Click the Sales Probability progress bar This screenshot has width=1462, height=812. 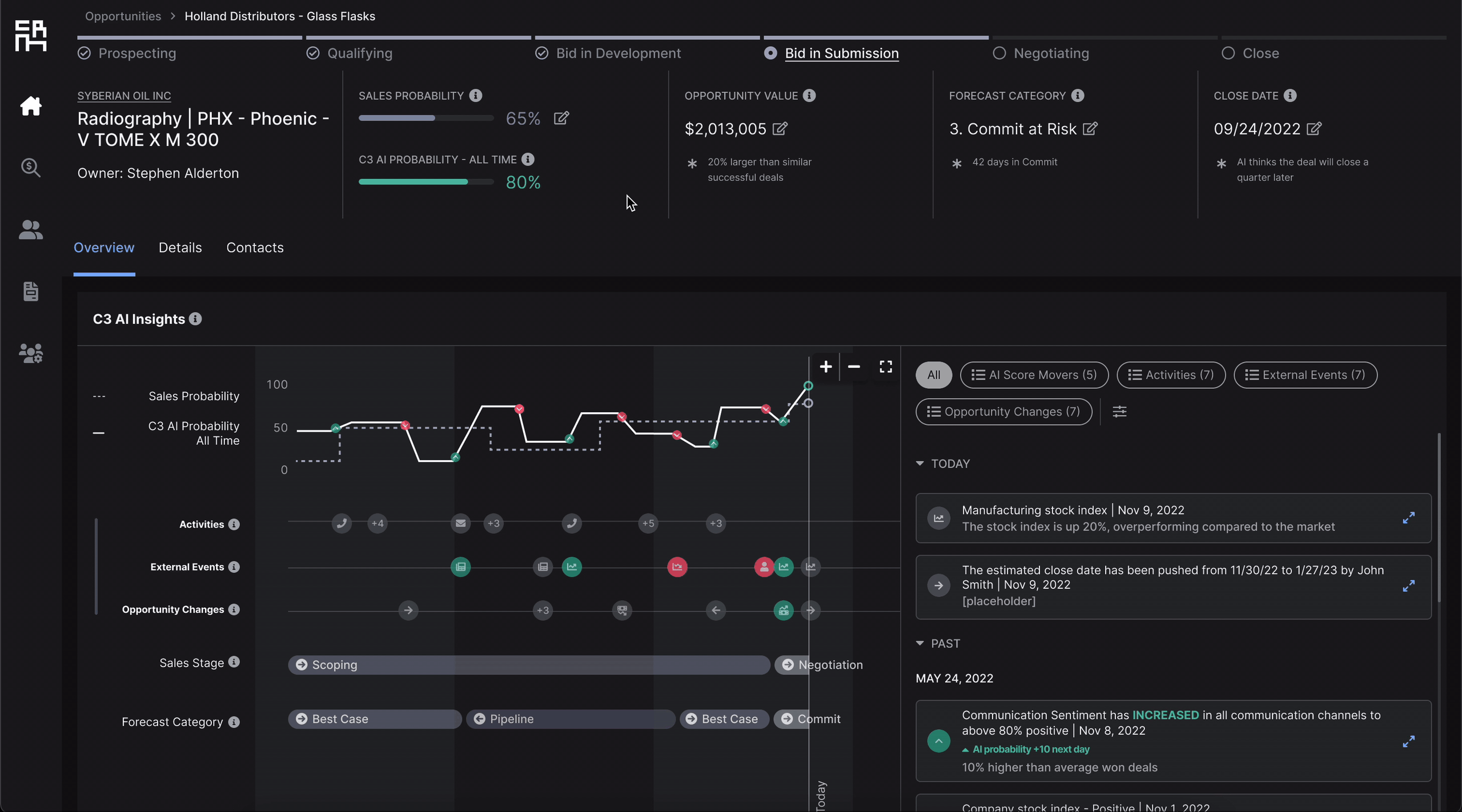(426, 118)
